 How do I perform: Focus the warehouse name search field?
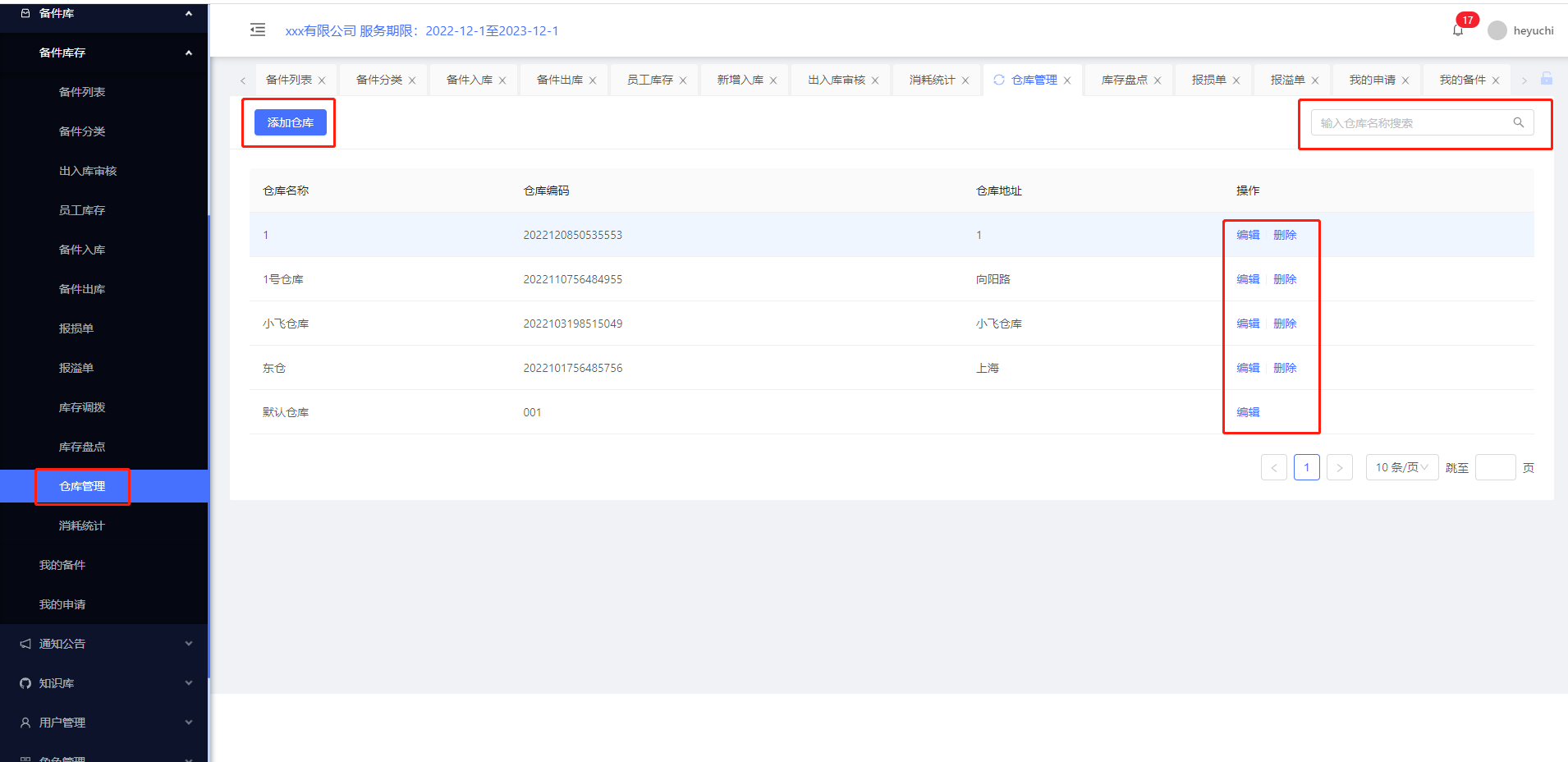[x=1412, y=123]
